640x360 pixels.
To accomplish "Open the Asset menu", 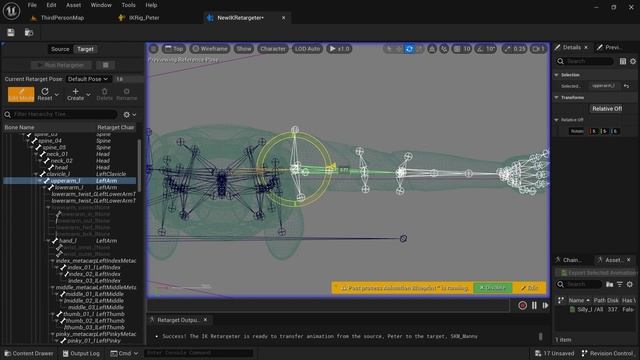I will [73, 5].
